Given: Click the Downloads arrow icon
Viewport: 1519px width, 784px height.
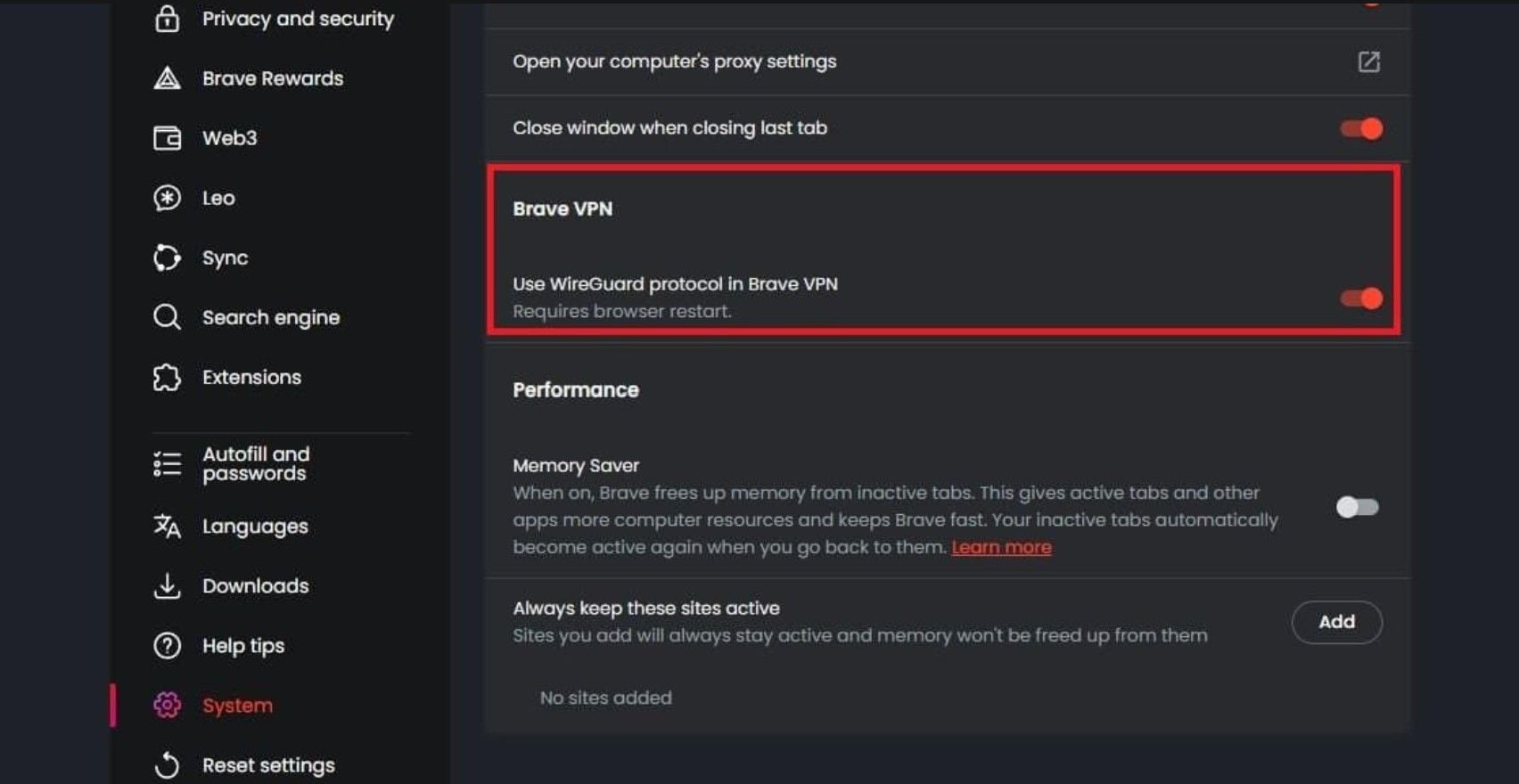Looking at the screenshot, I should pos(166,585).
